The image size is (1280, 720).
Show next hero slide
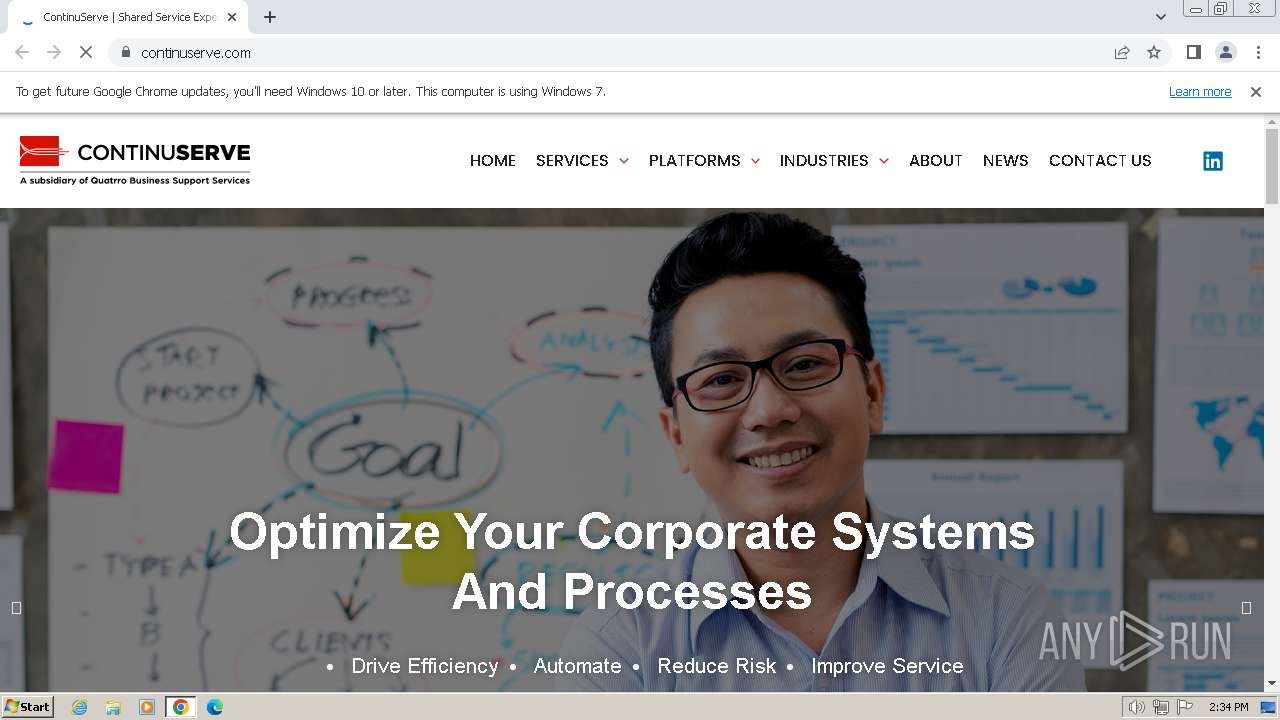1246,608
